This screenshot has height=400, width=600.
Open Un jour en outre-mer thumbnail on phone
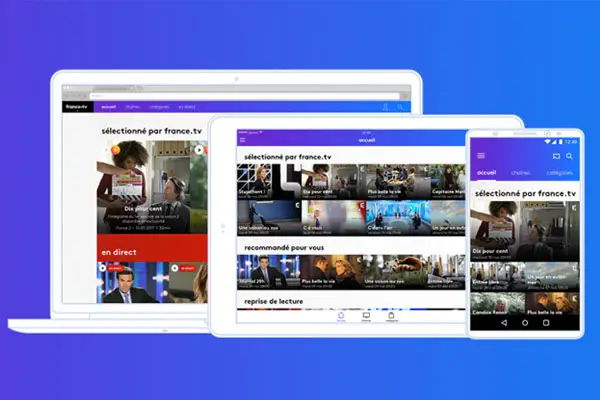552,277
